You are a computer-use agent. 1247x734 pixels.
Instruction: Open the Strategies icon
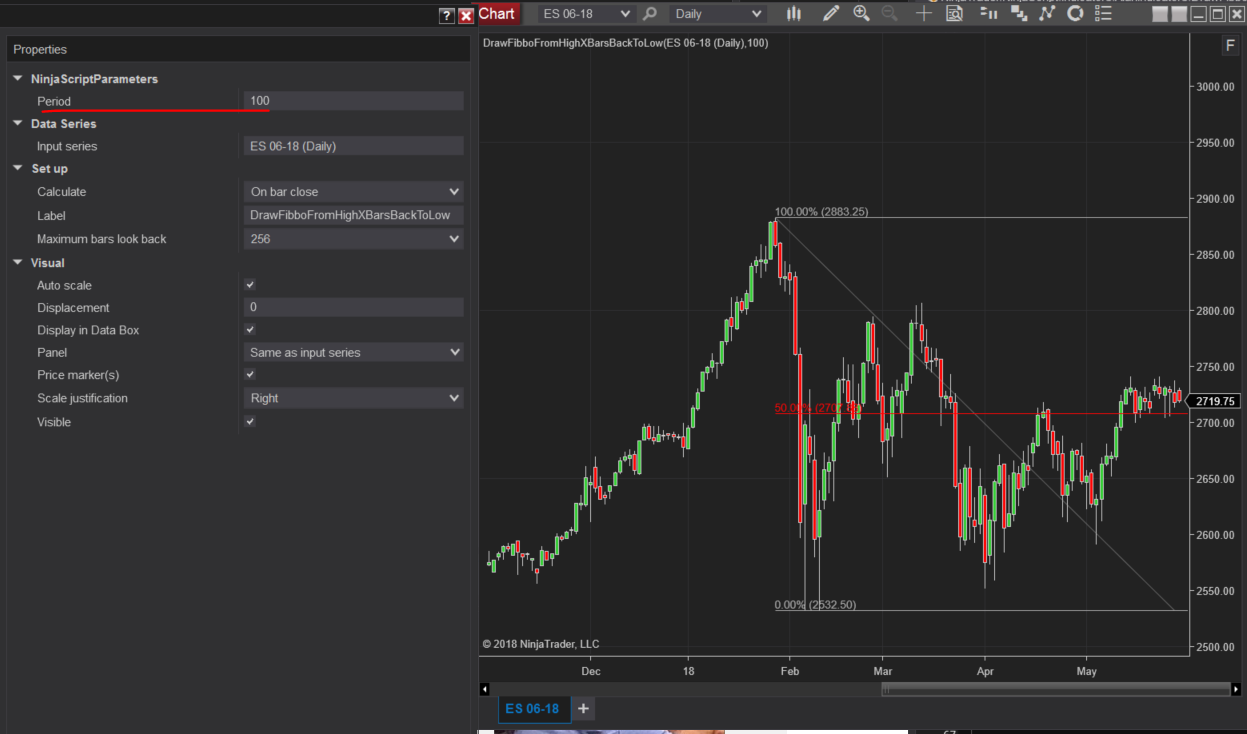1075,14
